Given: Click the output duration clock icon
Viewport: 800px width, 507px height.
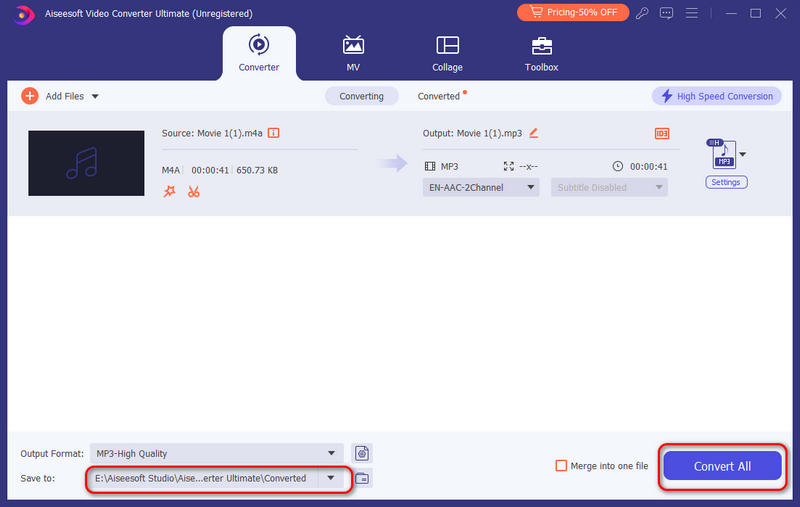Looking at the screenshot, I should (x=617, y=166).
